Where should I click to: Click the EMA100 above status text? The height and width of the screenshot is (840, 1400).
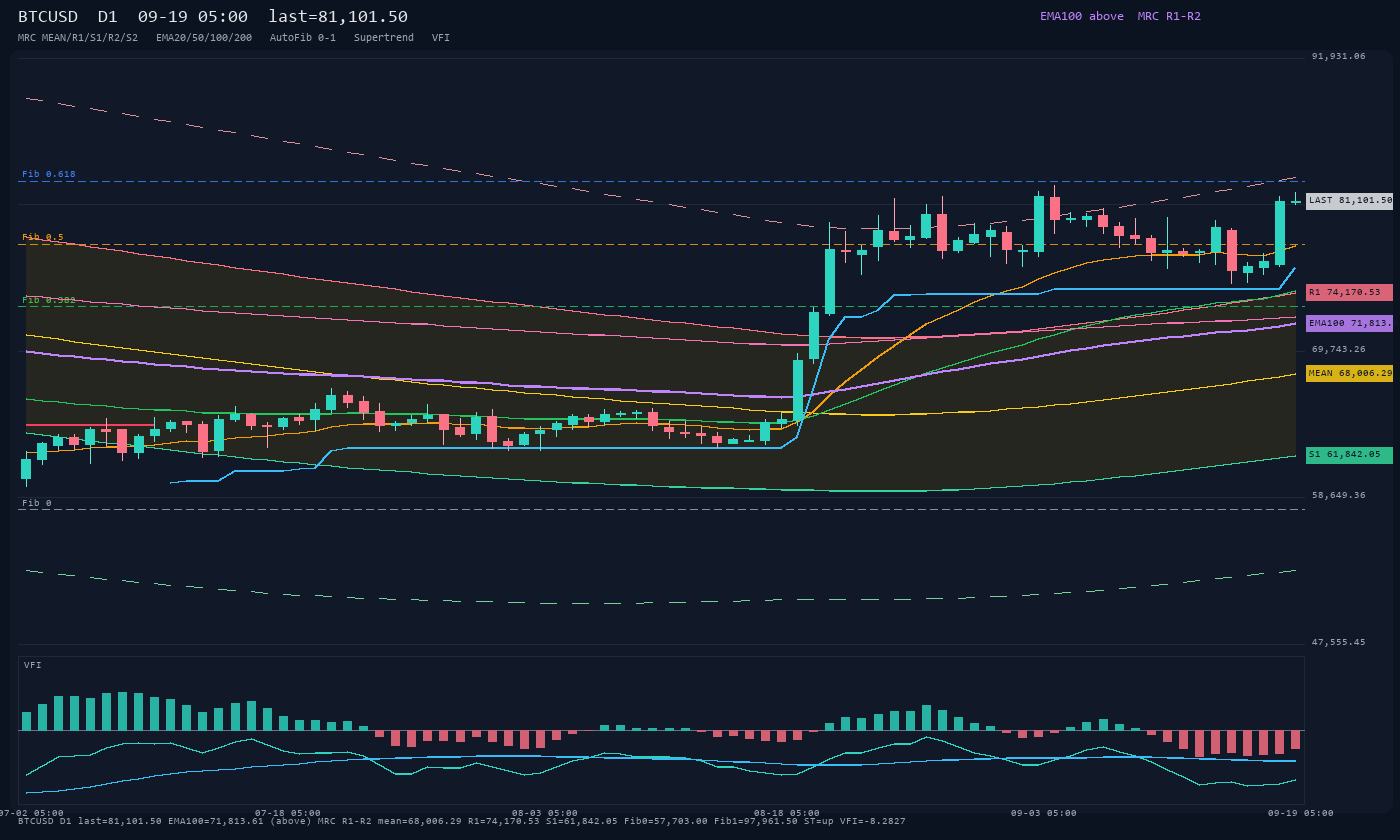(x=1082, y=16)
